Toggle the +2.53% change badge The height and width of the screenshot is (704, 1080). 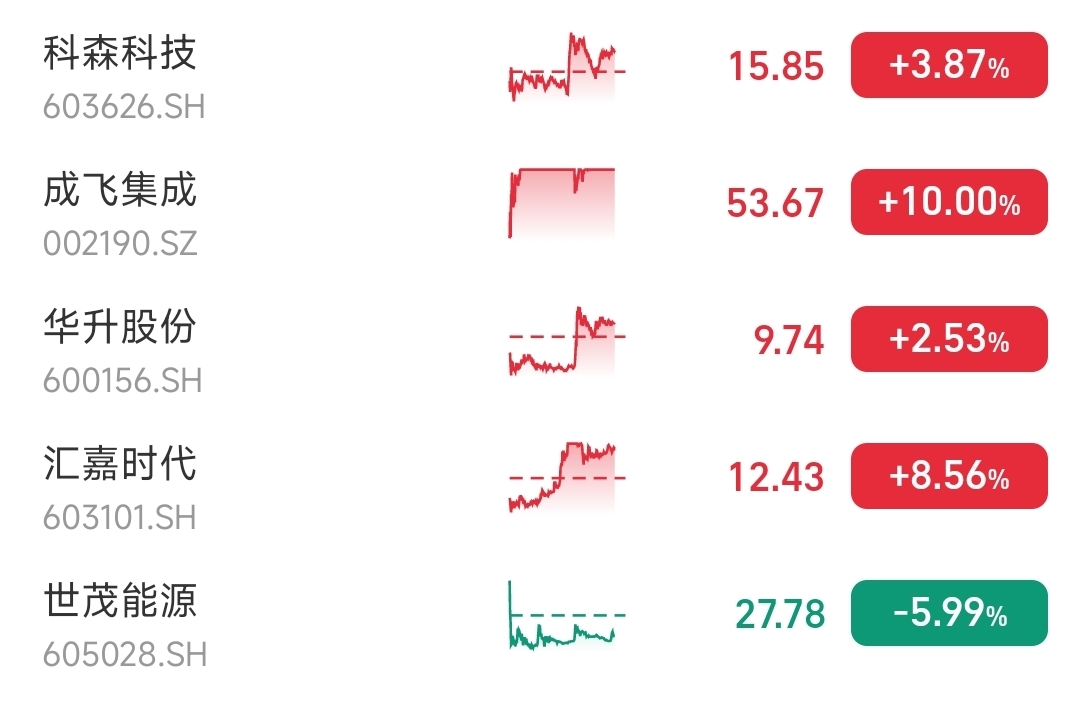[x=949, y=339]
